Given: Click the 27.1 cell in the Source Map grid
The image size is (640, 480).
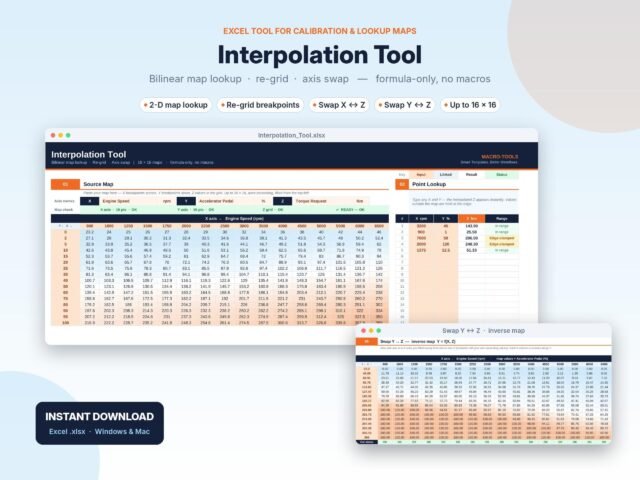Looking at the screenshot, I should tap(89, 238).
